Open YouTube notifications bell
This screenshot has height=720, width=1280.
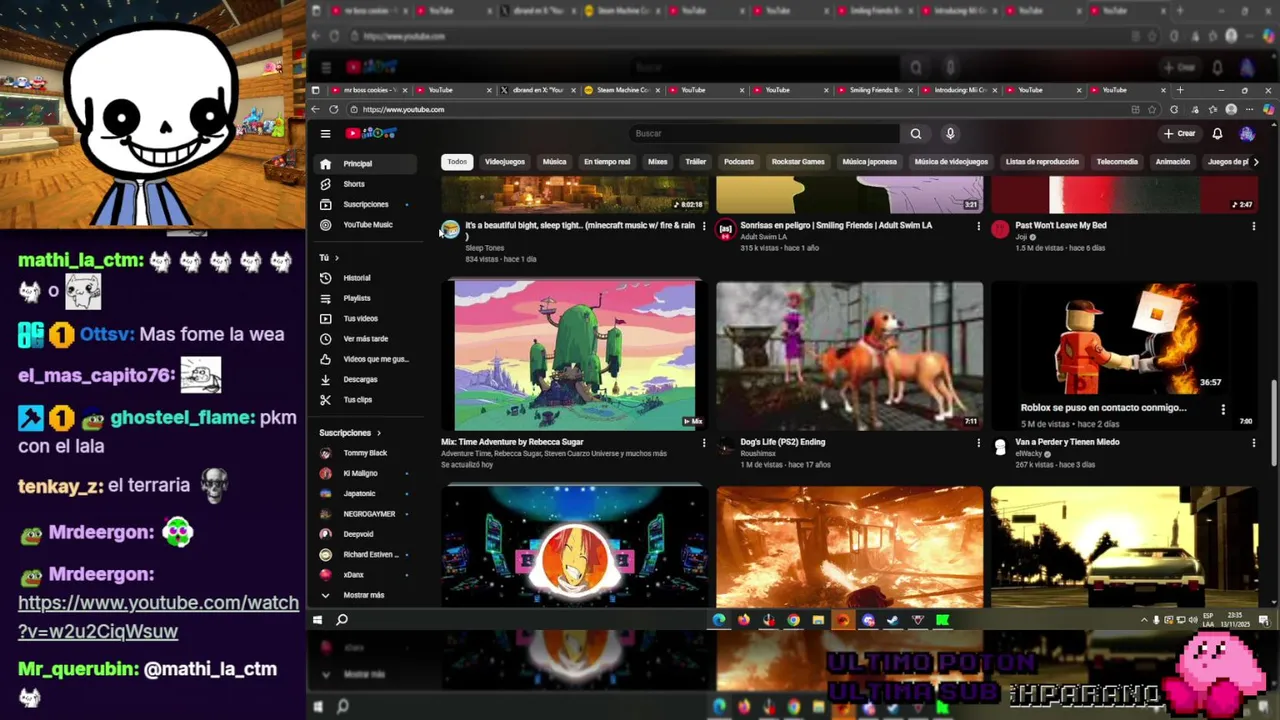coord(1217,134)
